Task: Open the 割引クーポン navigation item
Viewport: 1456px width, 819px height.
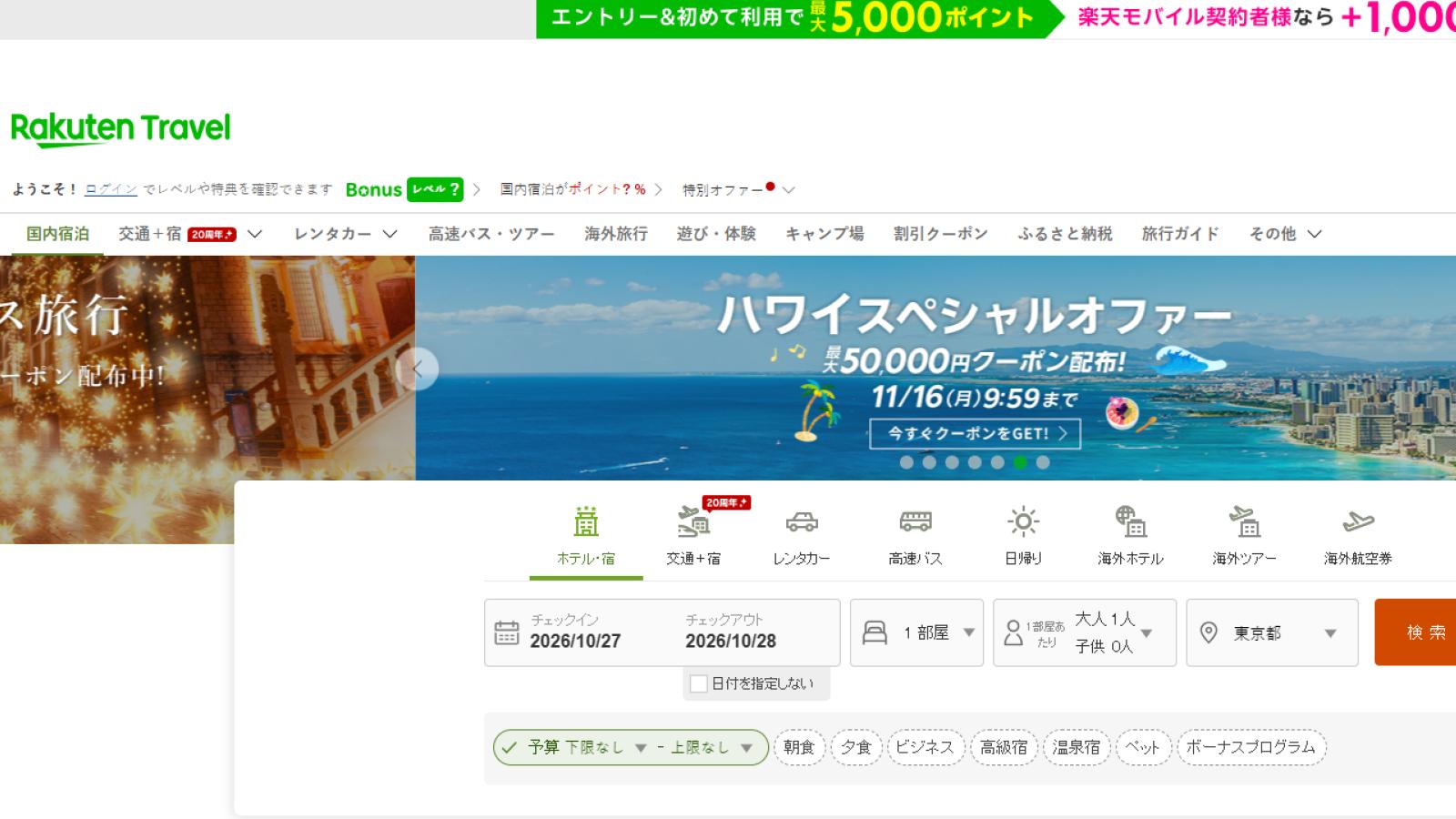Action: pos(940,234)
